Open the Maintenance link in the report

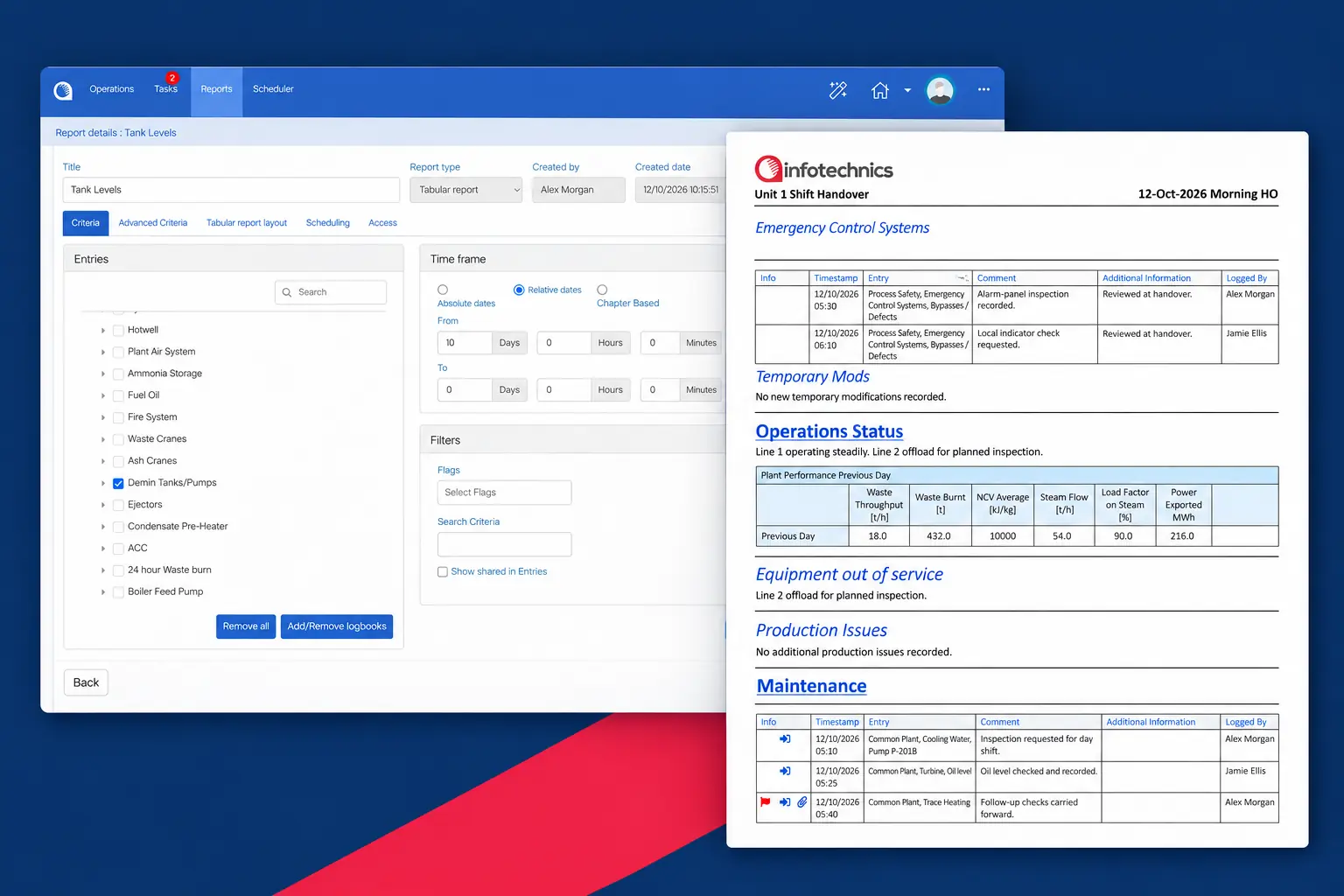[x=812, y=686]
